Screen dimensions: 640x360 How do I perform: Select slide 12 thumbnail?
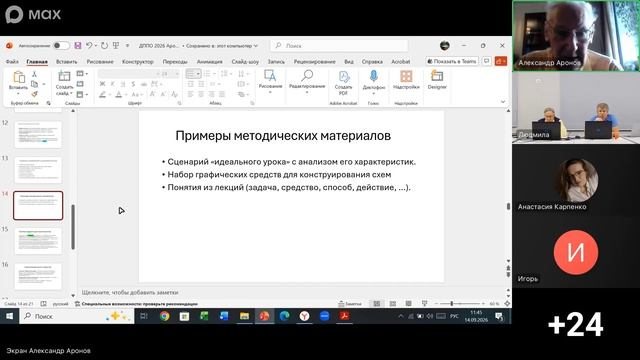(x=38, y=135)
